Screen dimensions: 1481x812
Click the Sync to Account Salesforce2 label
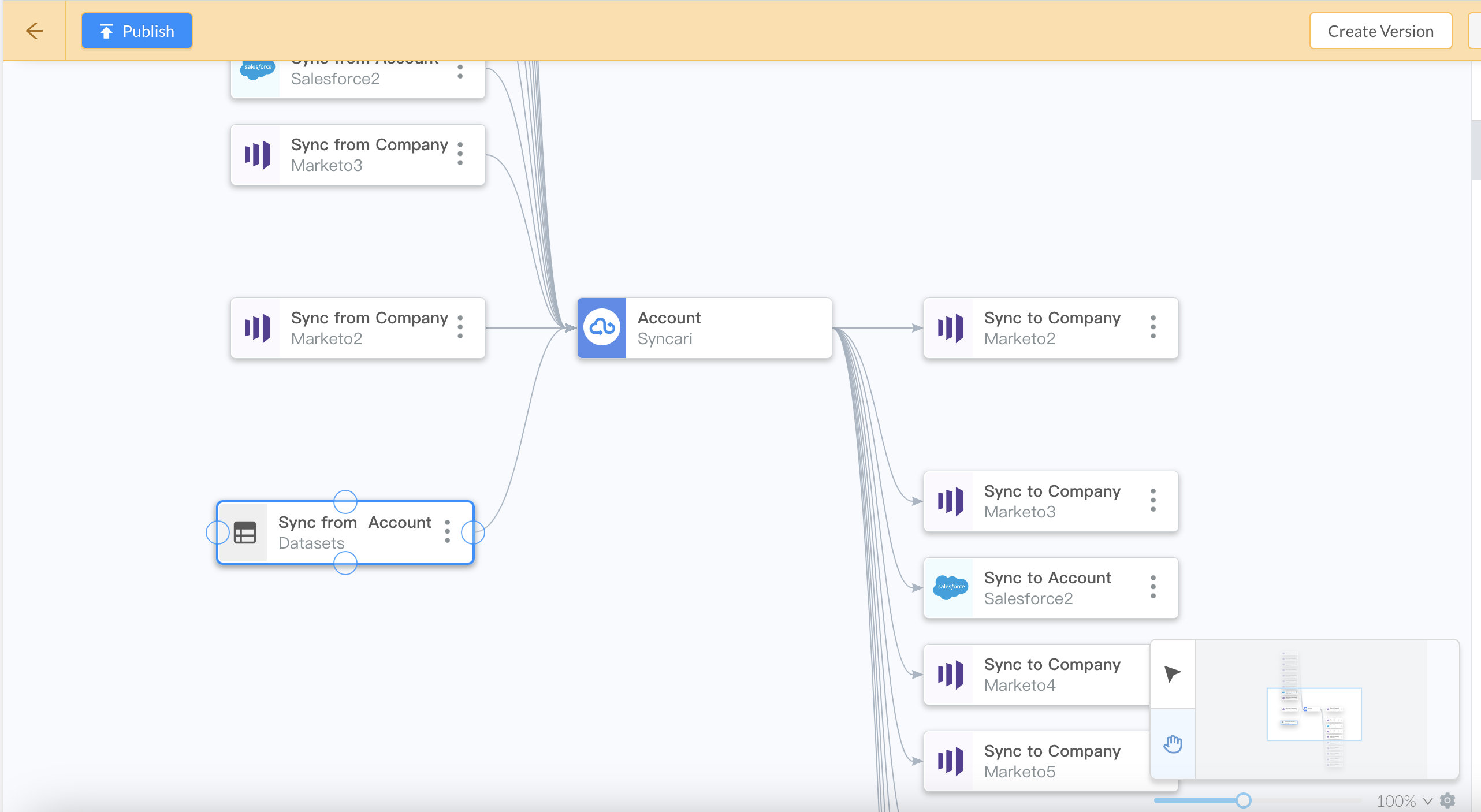tap(1047, 578)
